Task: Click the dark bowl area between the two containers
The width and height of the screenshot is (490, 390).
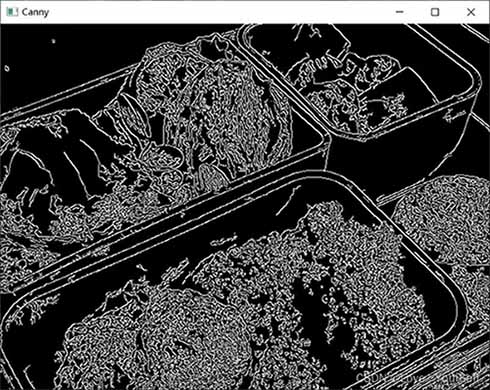Action: click(x=393, y=153)
